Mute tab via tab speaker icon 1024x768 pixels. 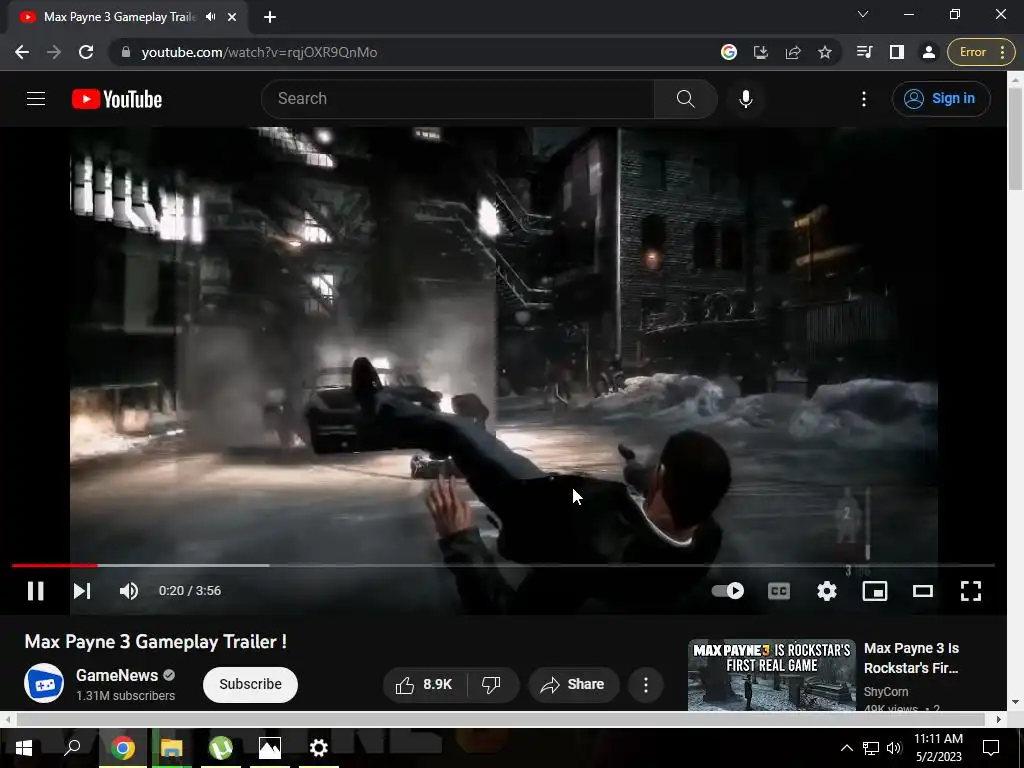210,17
